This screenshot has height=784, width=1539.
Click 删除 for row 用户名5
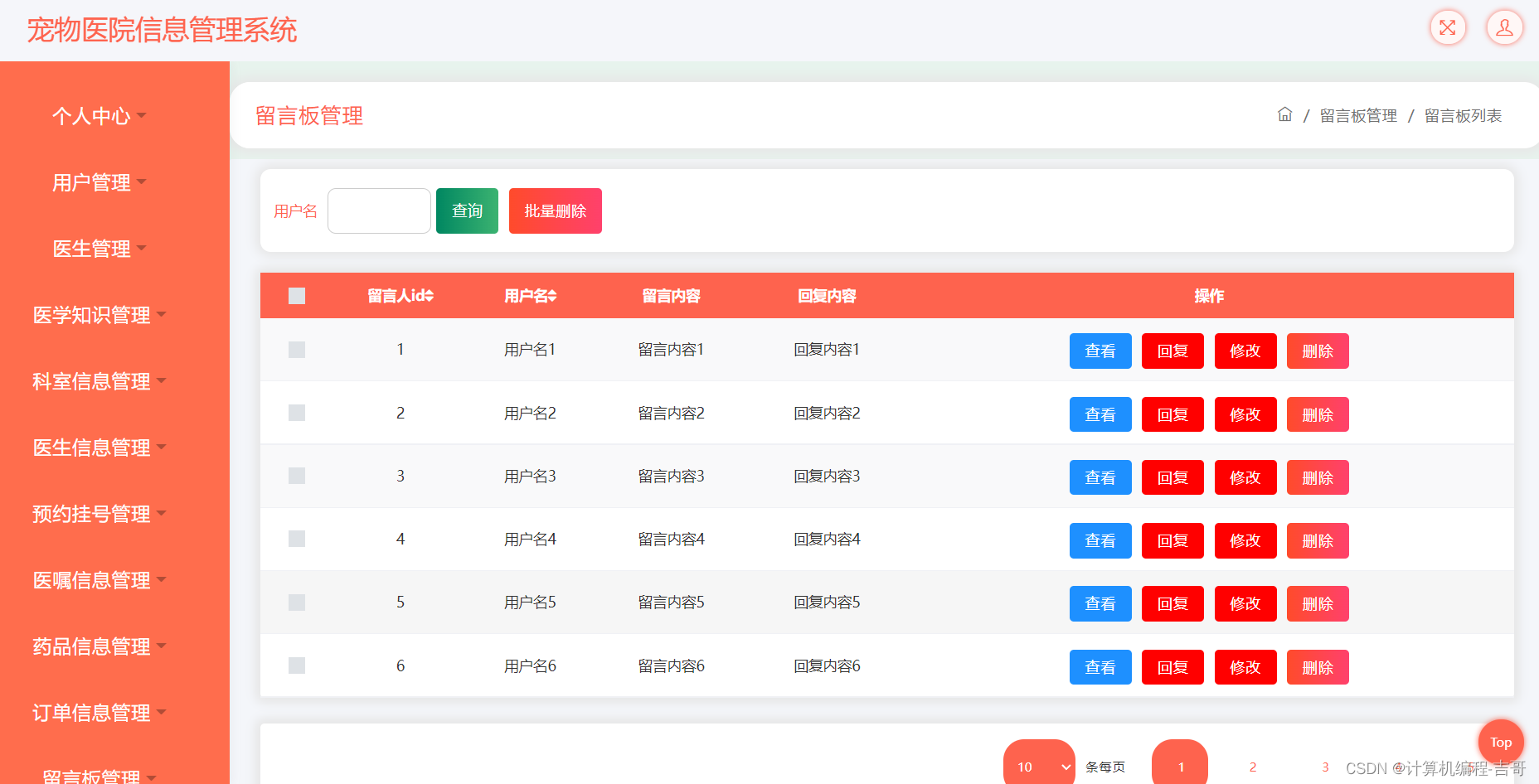1318,603
